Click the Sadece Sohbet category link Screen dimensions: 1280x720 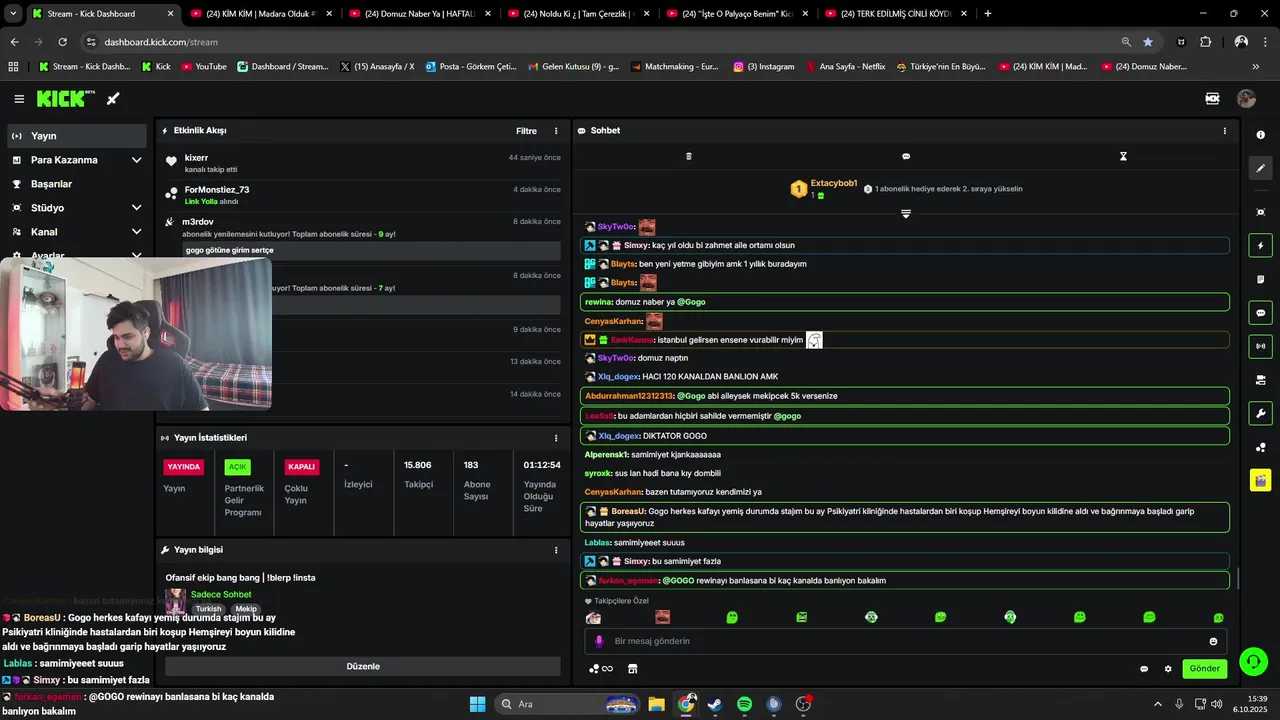221,594
